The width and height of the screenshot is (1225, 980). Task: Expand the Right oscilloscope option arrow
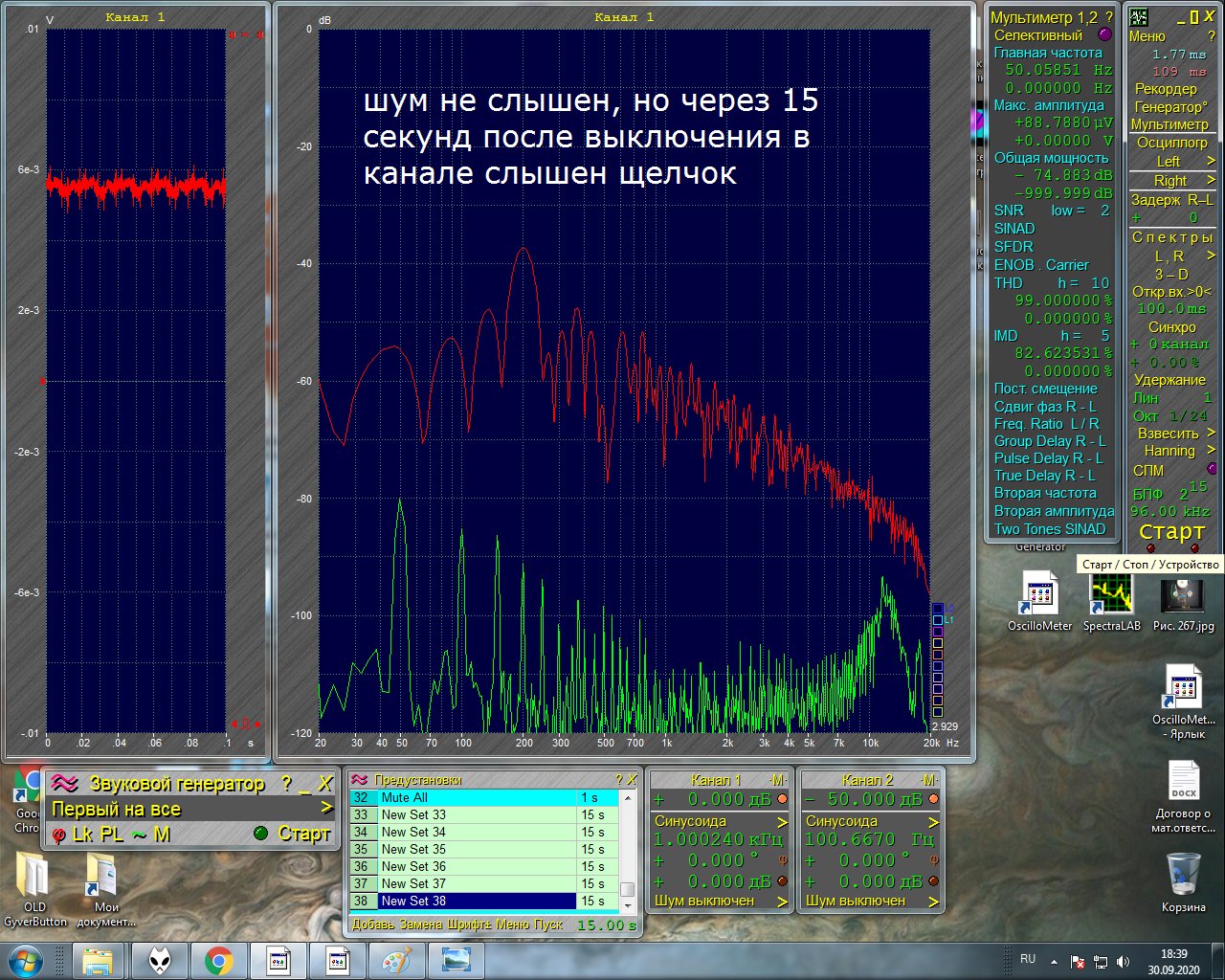[x=1211, y=180]
